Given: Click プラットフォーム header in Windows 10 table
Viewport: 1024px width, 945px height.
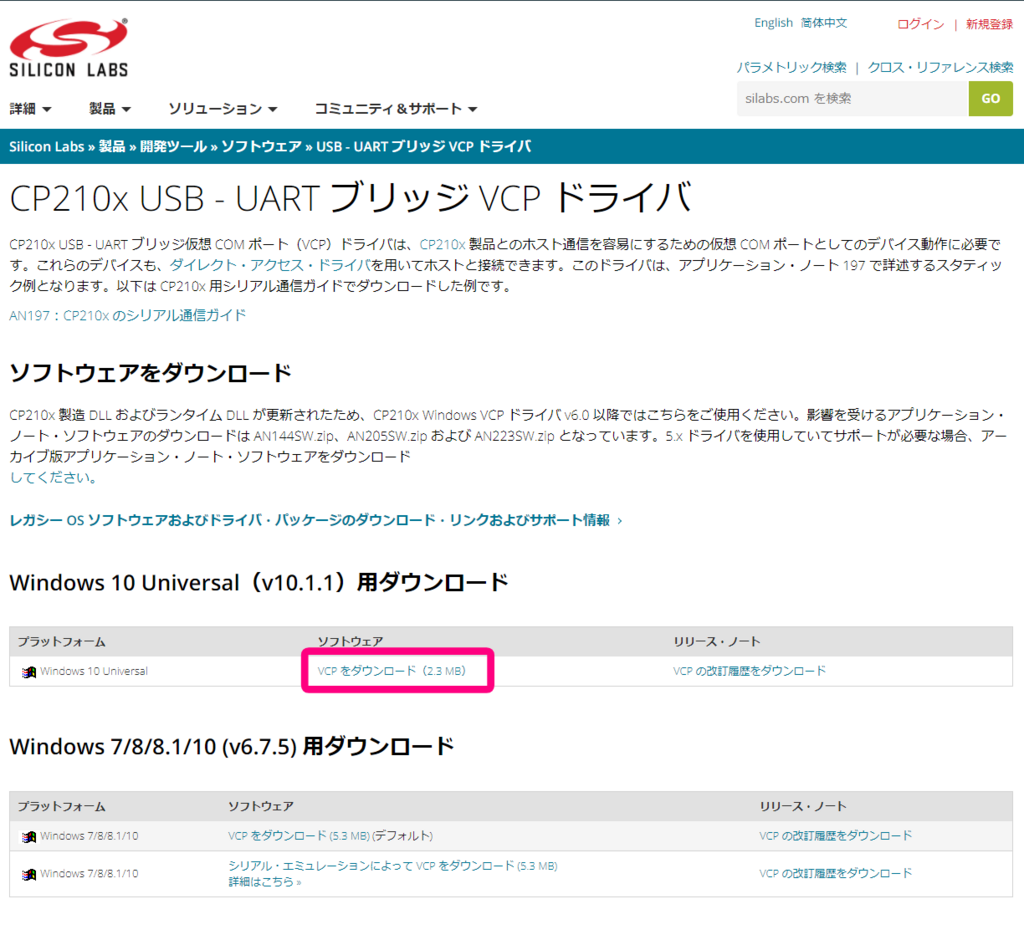Looking at the screenshot, I should pyautogui.click(x=61, y=642).
